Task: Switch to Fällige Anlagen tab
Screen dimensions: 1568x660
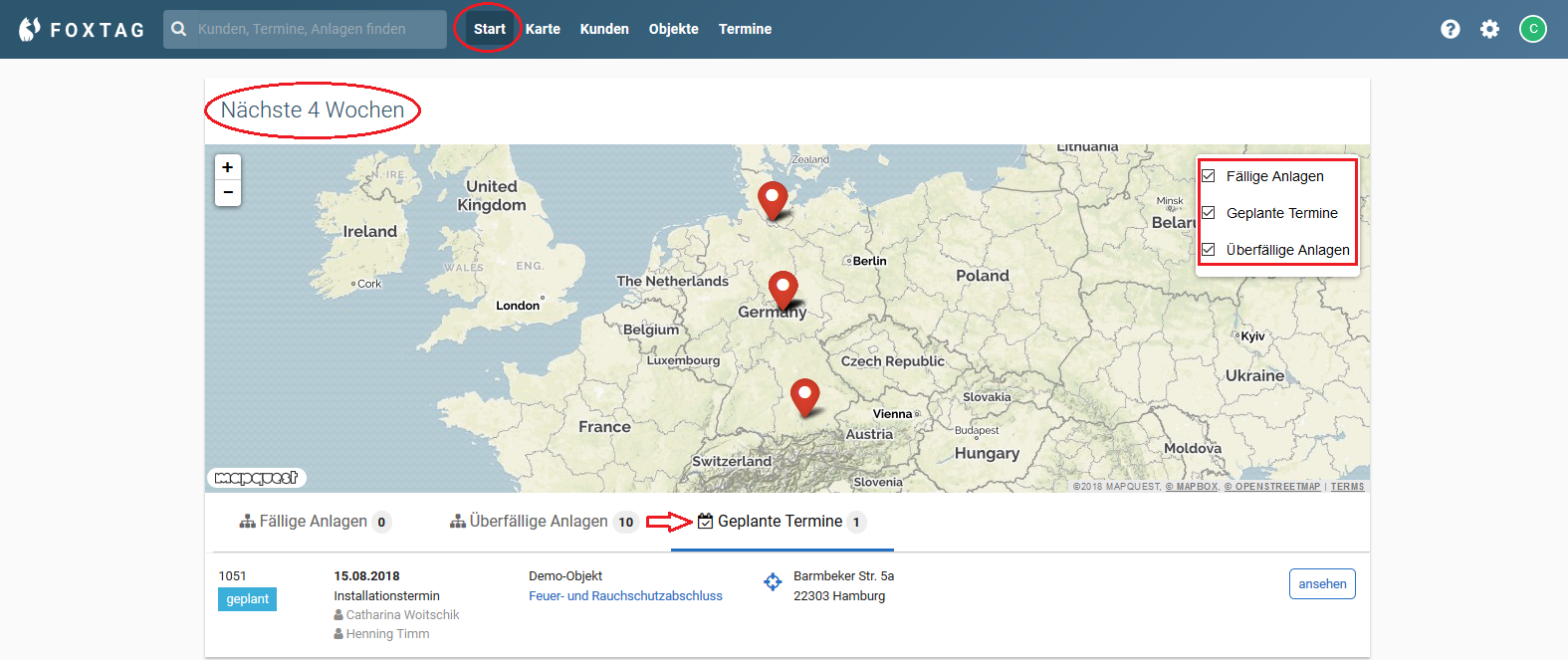Action: [315, 522]
